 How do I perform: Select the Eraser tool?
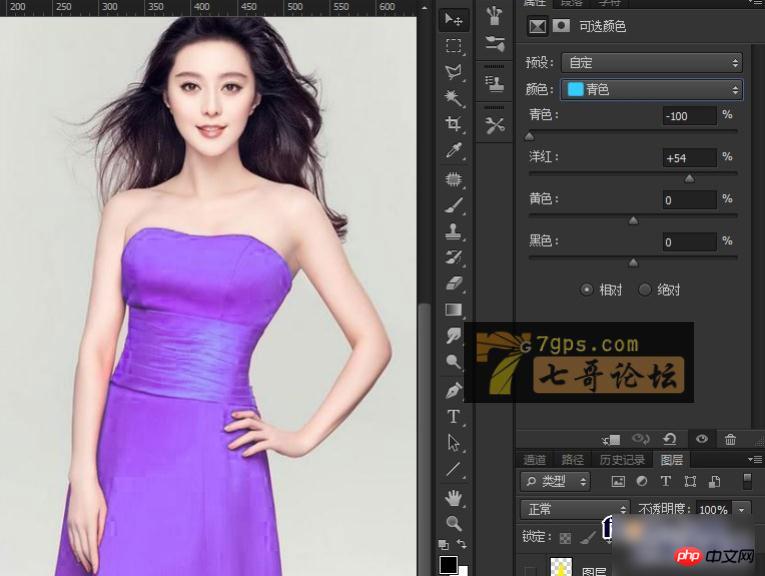click(453, 283)
